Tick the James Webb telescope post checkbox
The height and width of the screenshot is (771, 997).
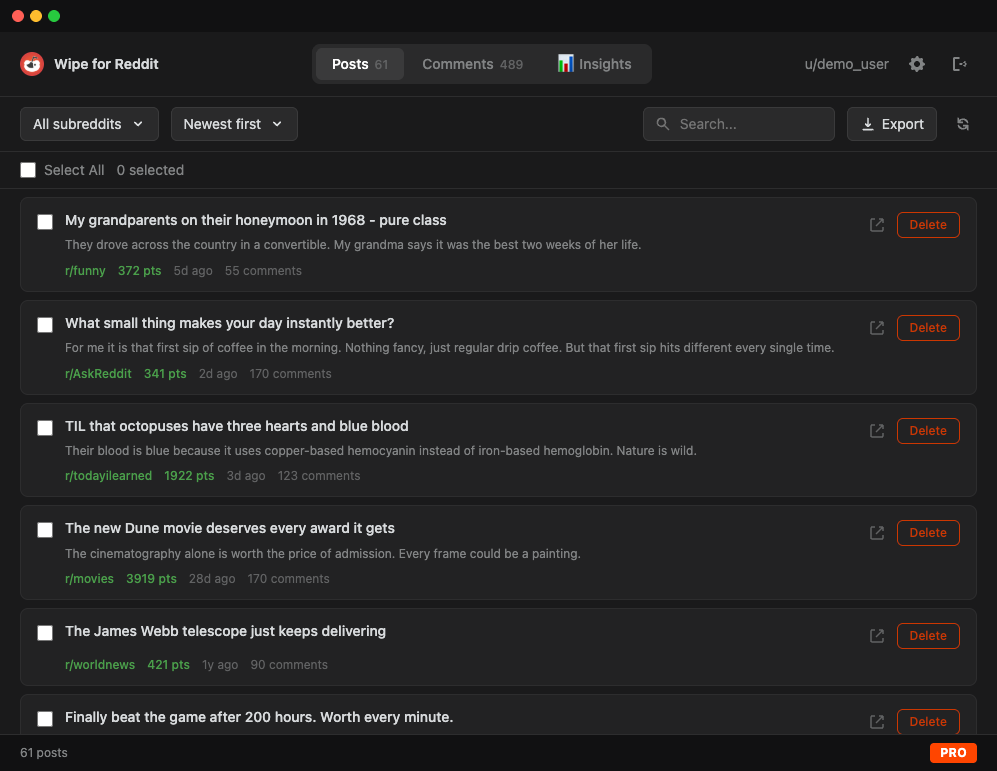45,633
